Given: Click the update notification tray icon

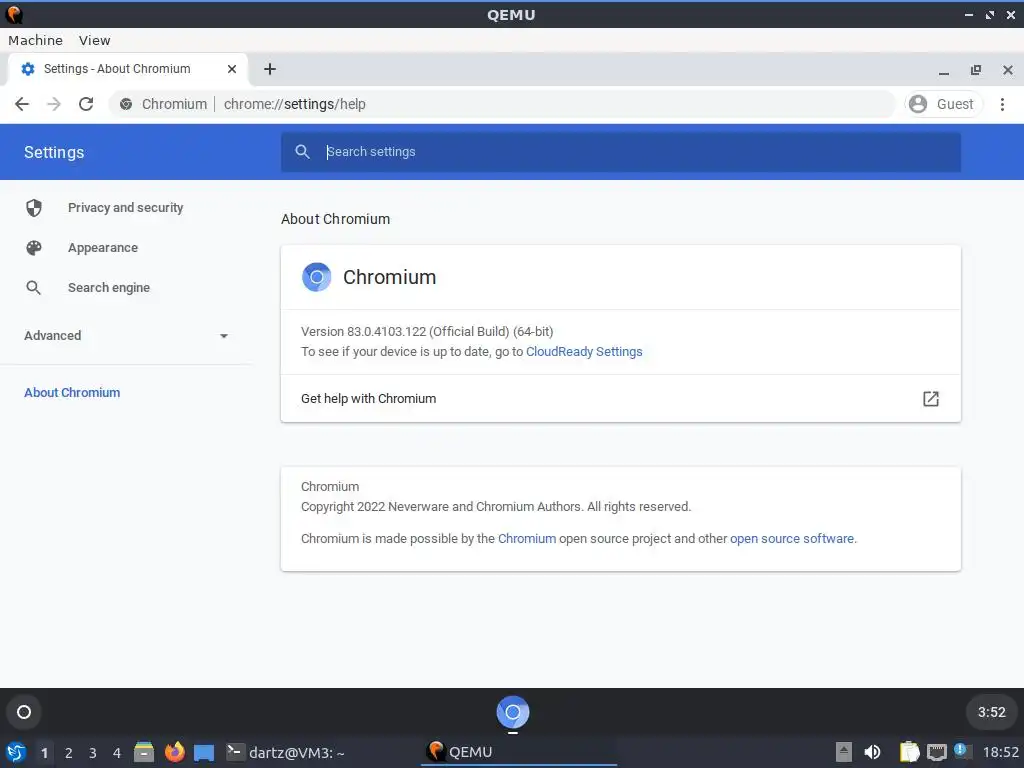Looking at the screenshot, I should 961,750.
